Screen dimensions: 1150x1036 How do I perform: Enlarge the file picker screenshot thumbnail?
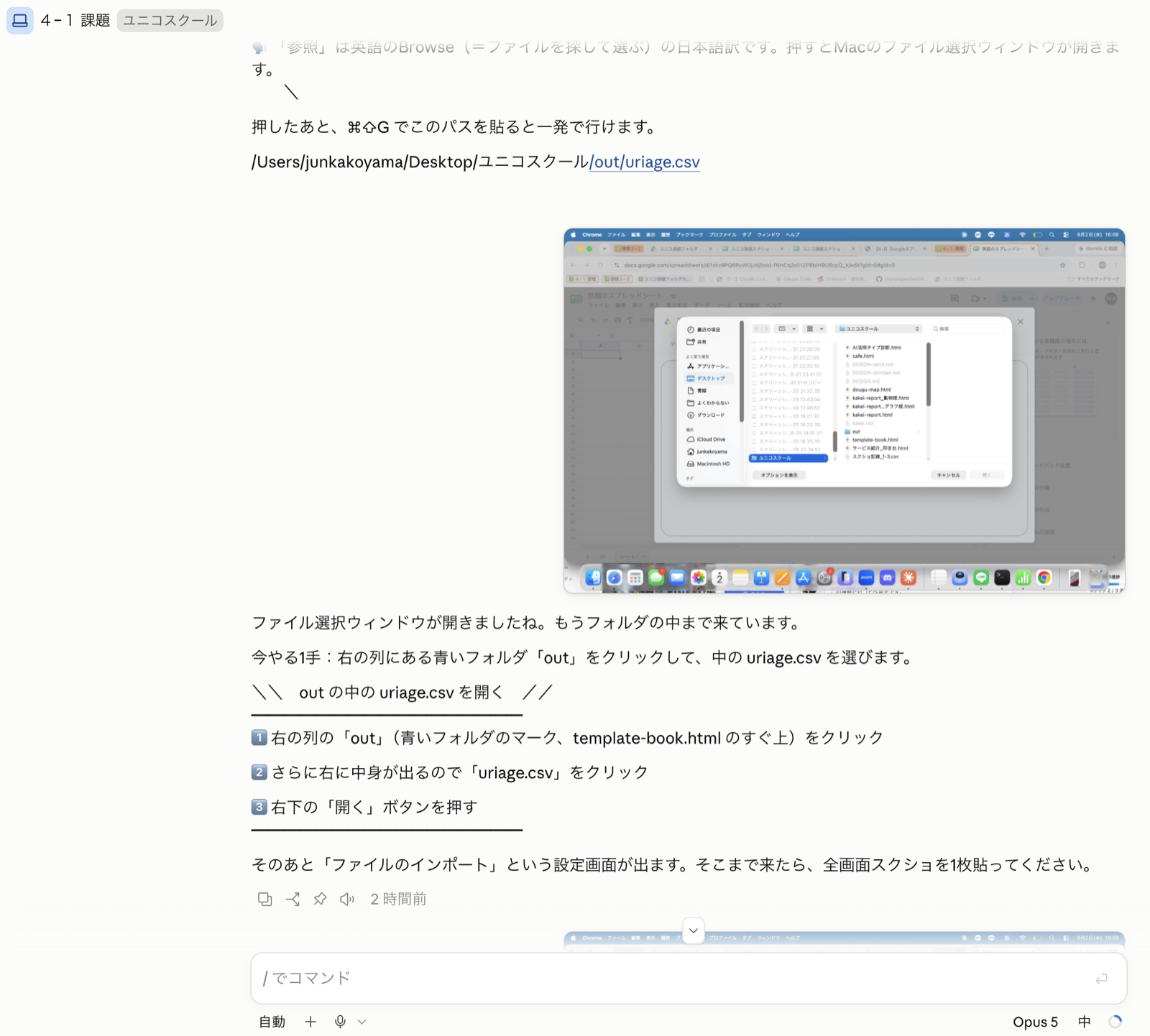[x=844, y=410]
